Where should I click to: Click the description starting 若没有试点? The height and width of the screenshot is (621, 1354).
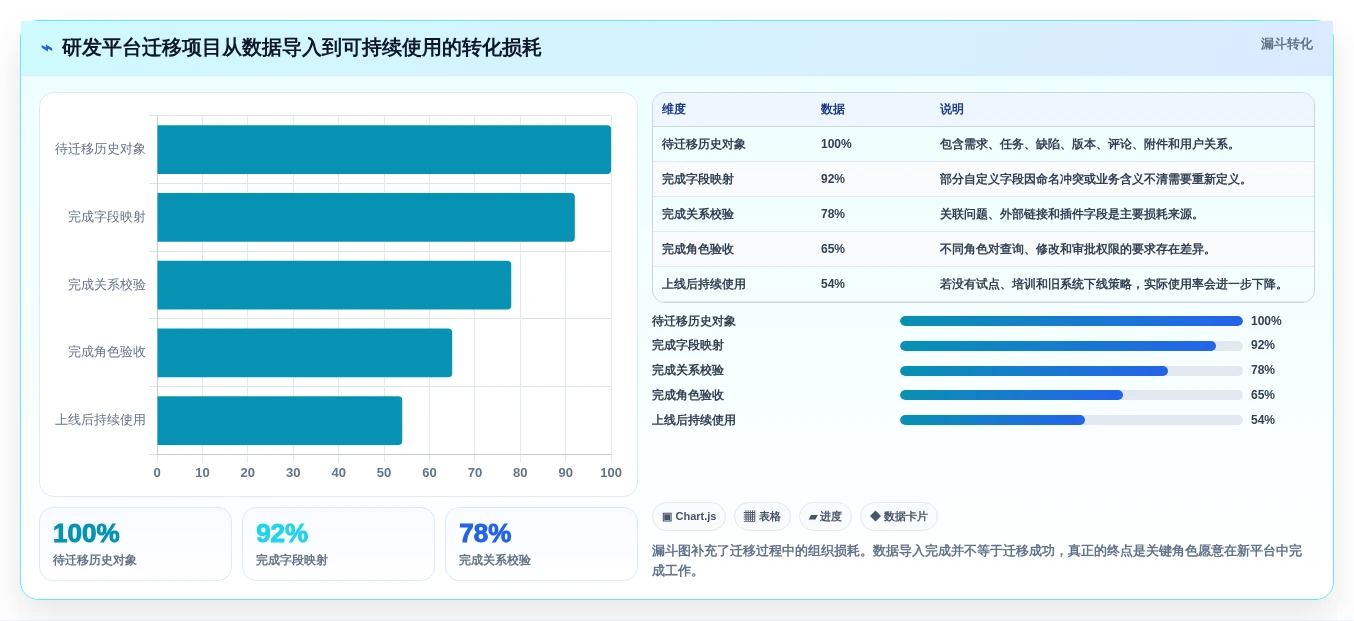1113,284
